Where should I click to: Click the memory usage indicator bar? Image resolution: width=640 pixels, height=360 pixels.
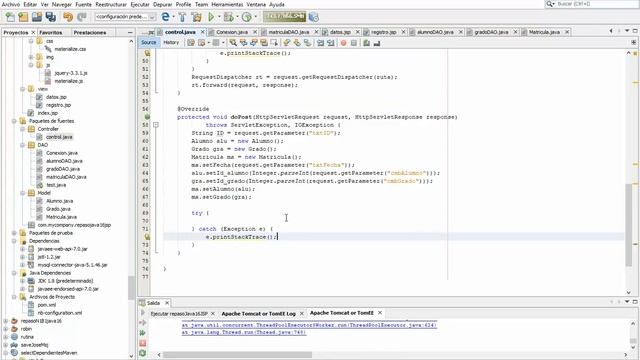(x=284, y=16)
